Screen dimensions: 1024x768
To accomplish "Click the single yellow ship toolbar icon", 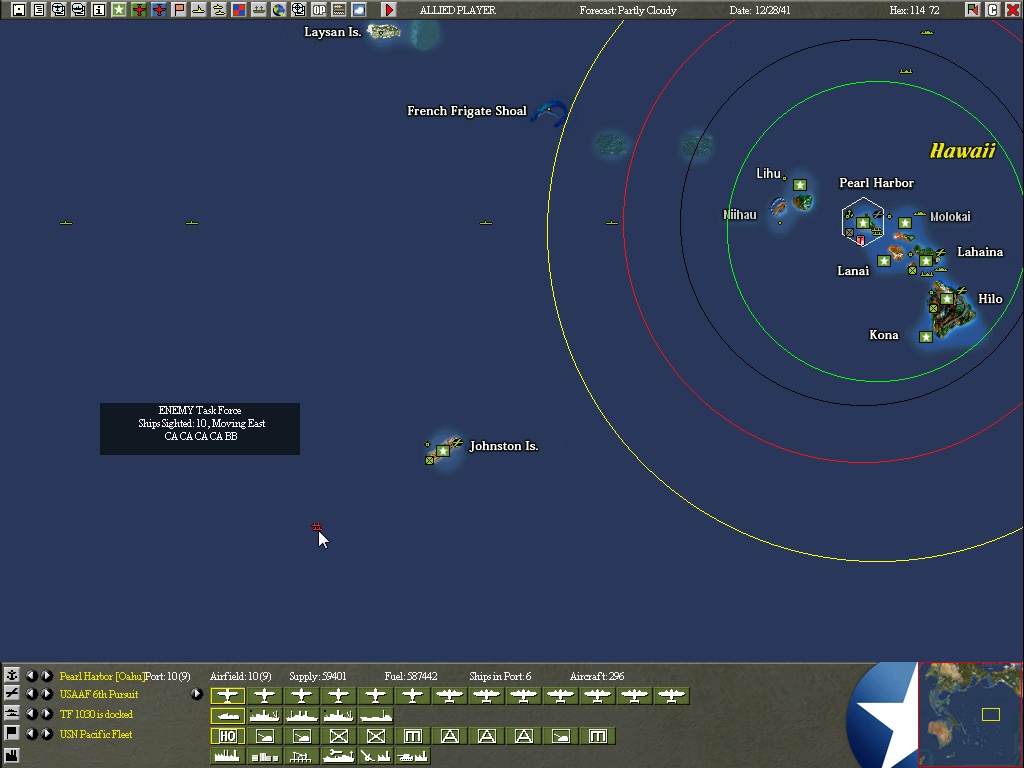I will (199, 10).
